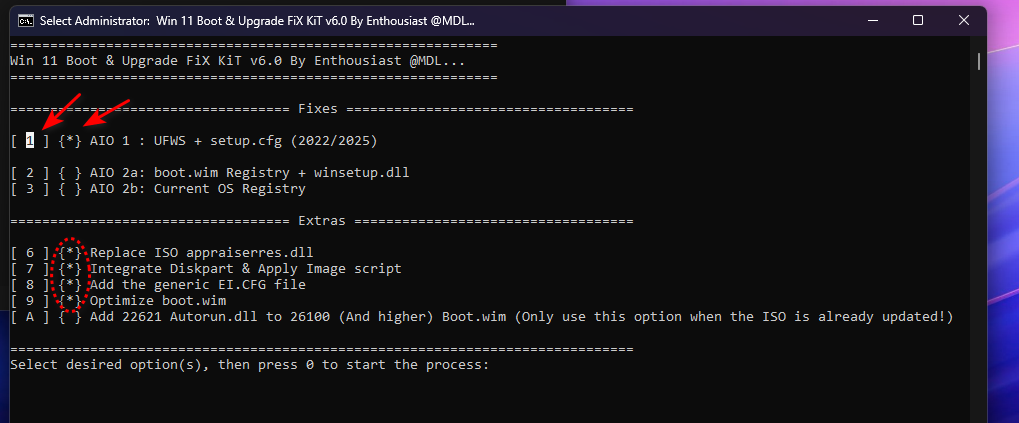Click the {*} marker for Integrate Diskpart
The height and width of the screenshot is (423, 1019).
(70, 268)
